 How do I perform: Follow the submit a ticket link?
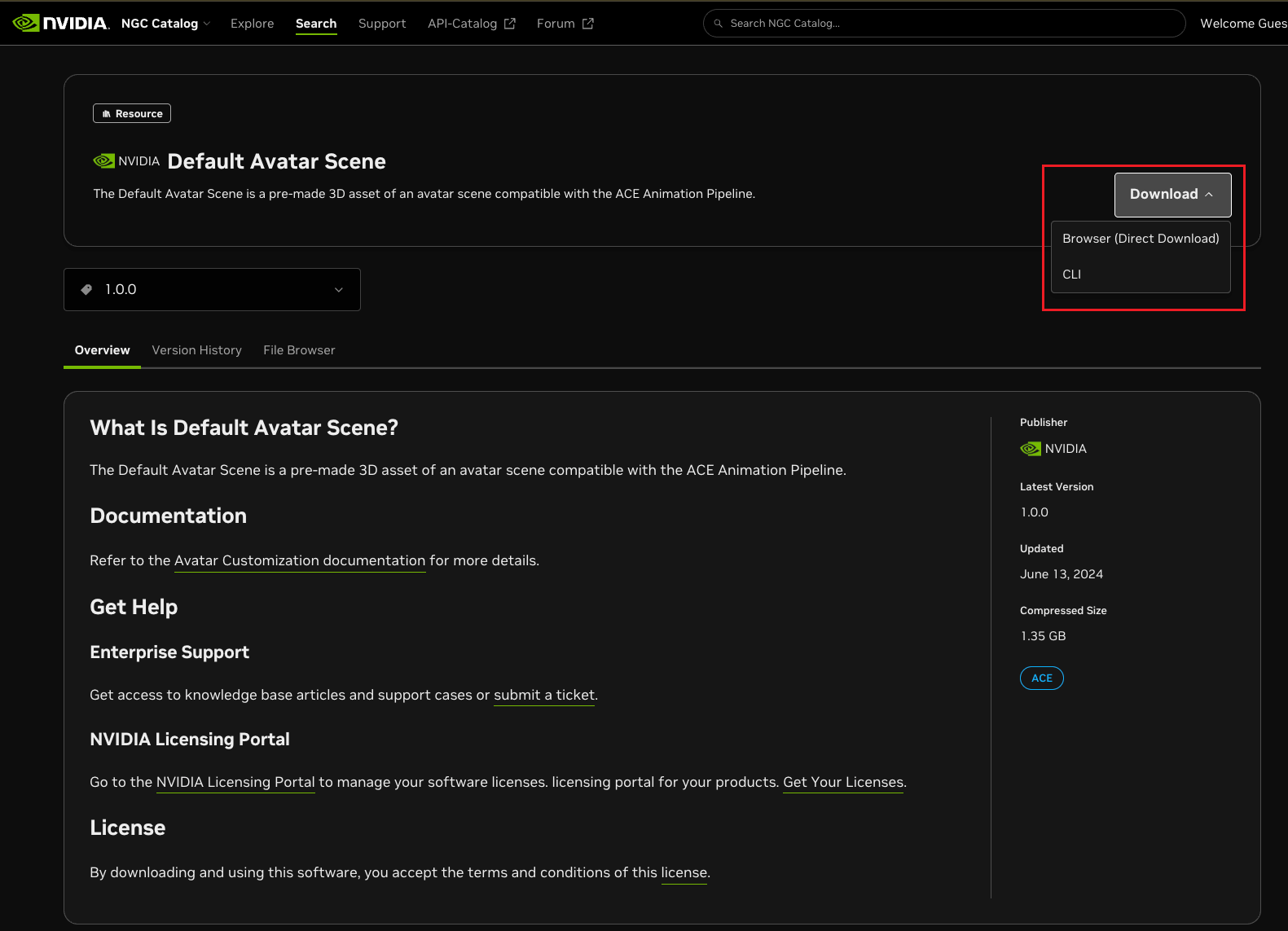pyautogui.click(x=544, y=695)
